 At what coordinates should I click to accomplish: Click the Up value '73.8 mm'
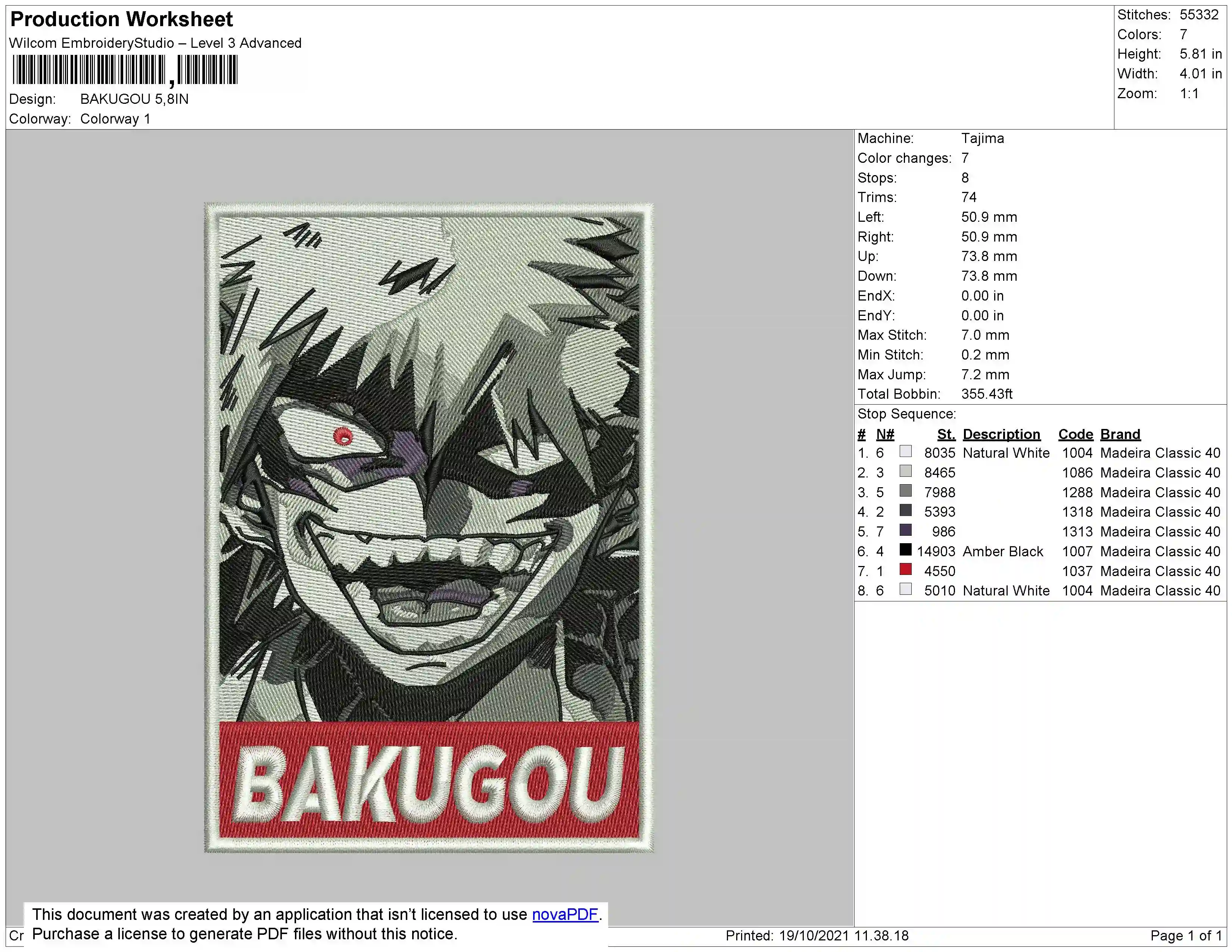tap(989, 256)
